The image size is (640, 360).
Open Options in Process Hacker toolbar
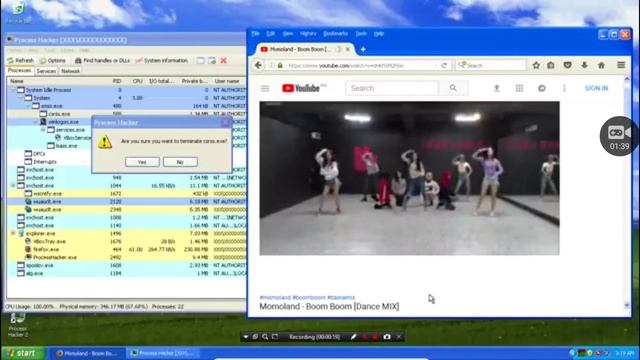(x=53, y=60)
